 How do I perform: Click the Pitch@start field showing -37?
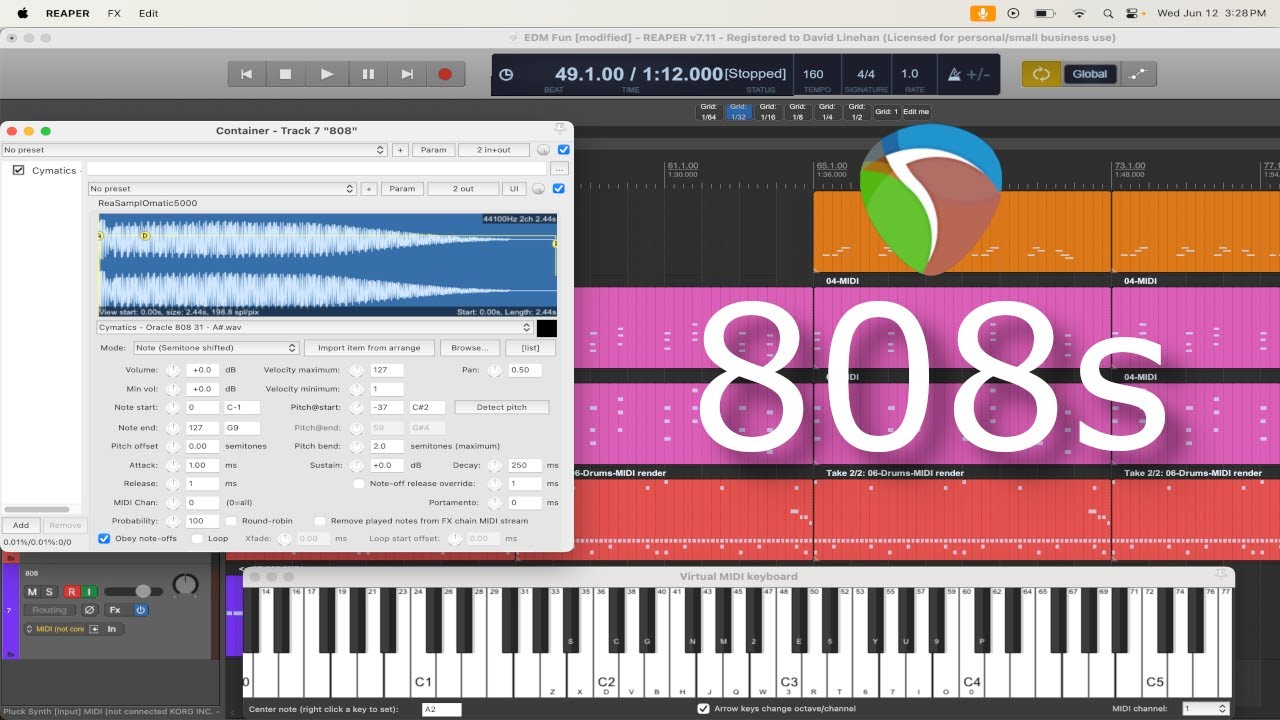click(387, 407)
